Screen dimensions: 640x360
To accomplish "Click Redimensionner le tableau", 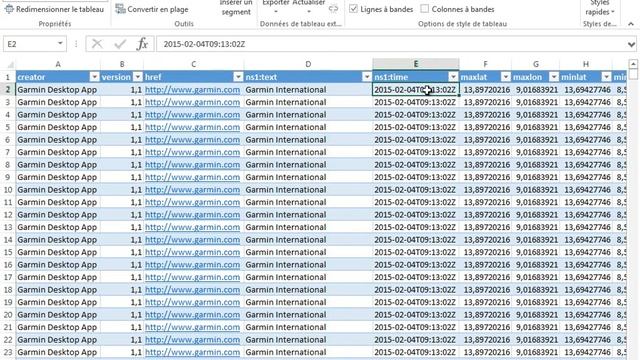I will tap(55, 9).
